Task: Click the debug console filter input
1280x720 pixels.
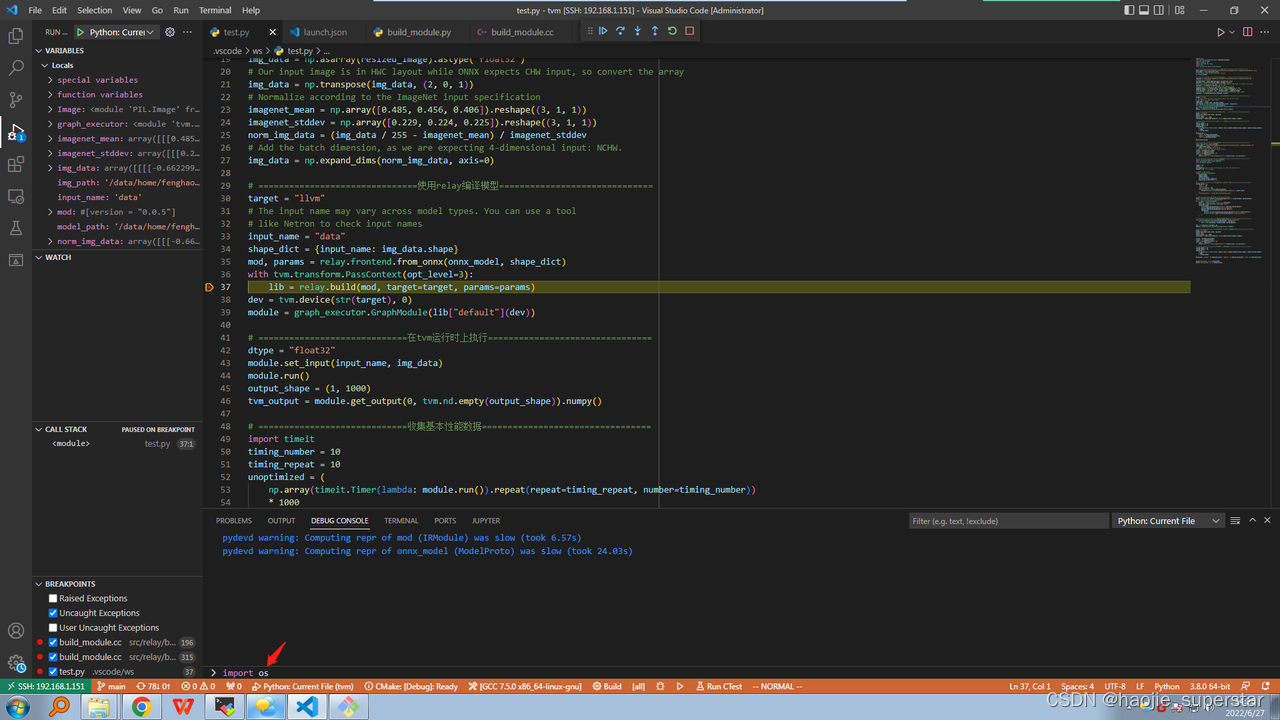Action: [1008, 520]
